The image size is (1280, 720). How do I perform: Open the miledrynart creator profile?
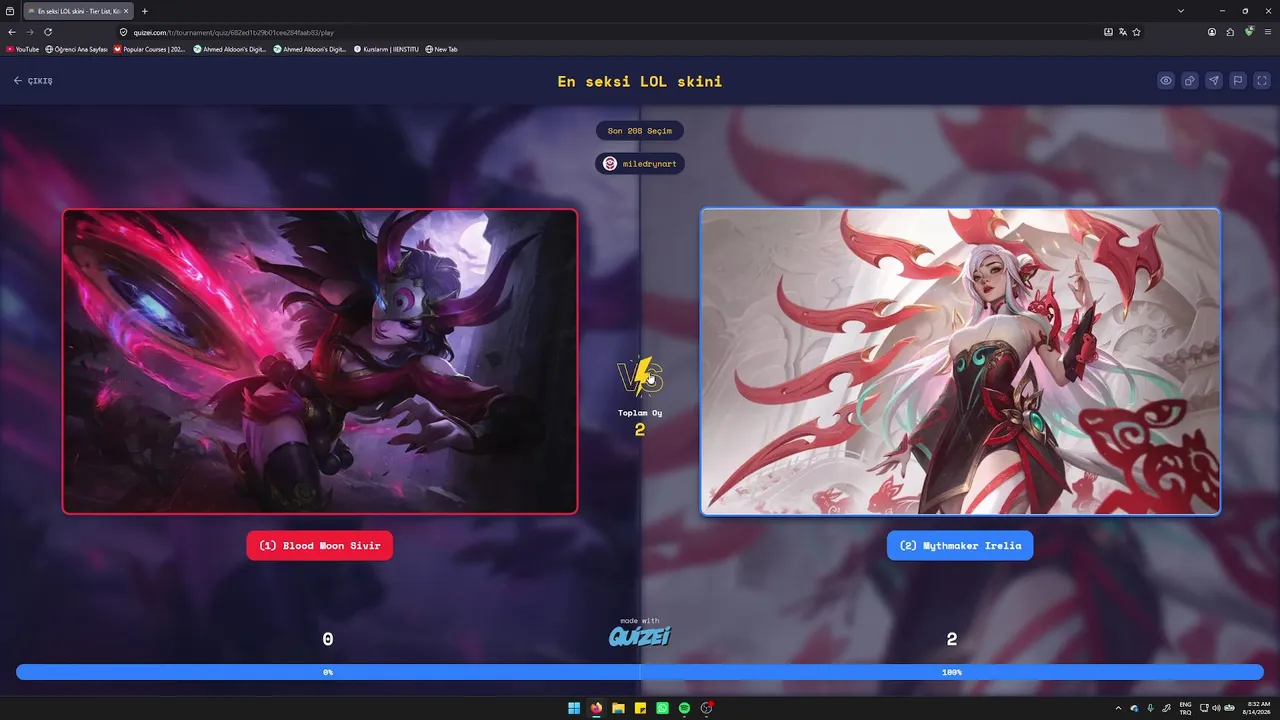(x=640, y=164)
